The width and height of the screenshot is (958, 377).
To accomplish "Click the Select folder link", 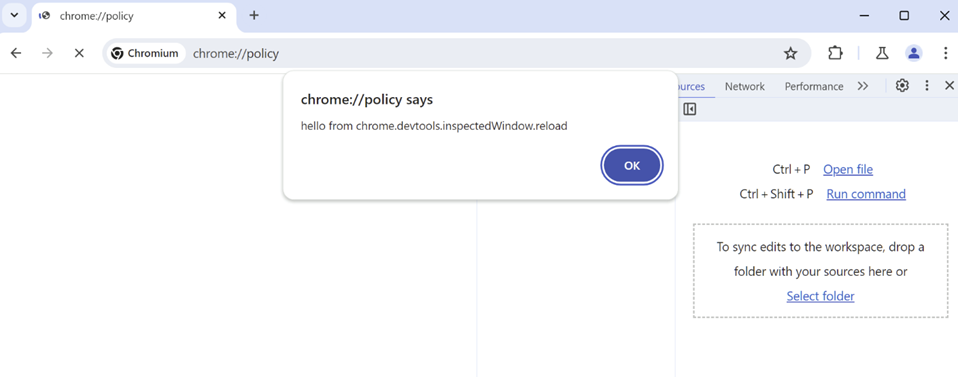I will click(820, 296).
